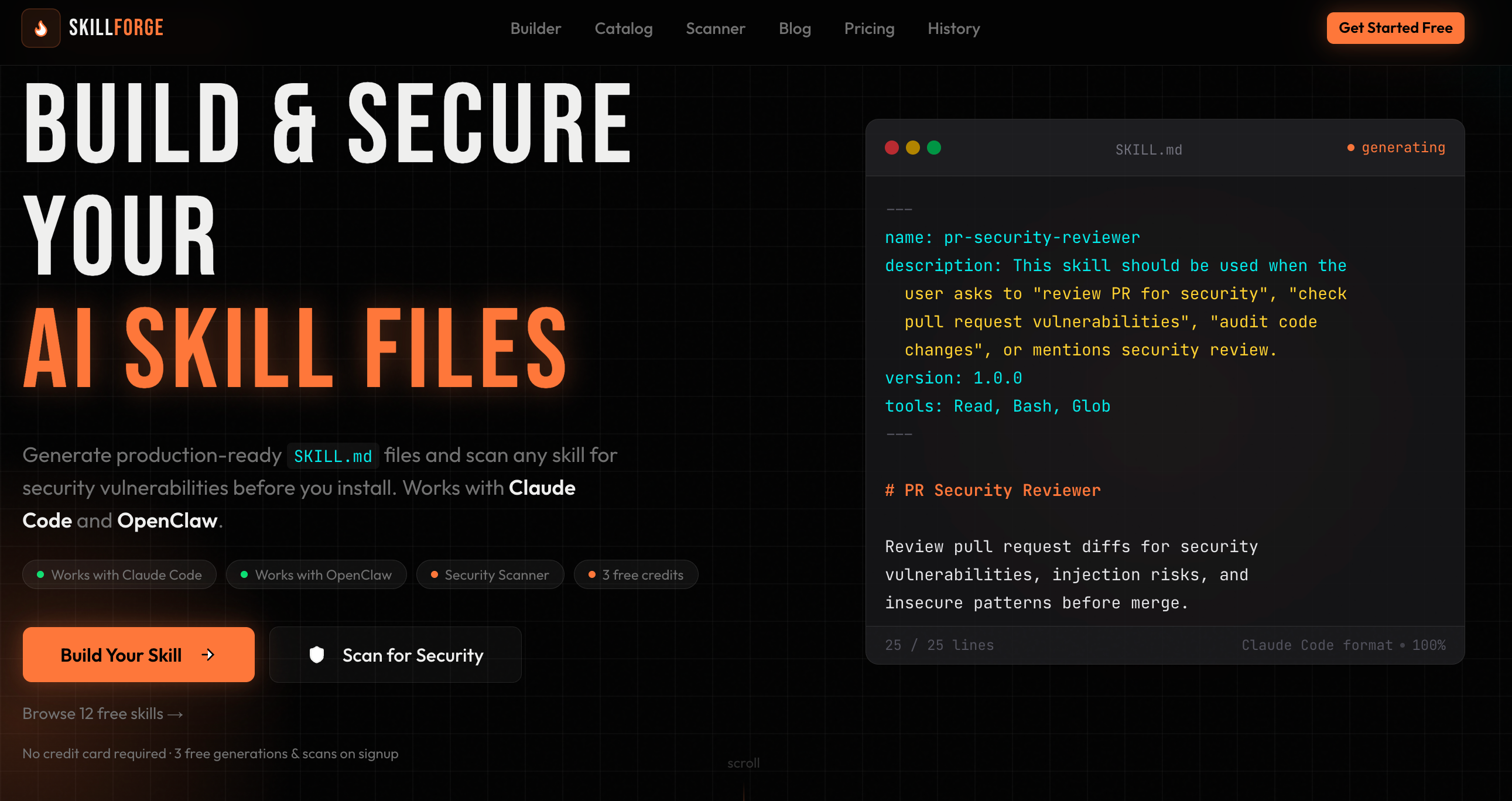The width and height of the screenshot is (1512, 801).
Task: Open the Blog nav link
Action: [x=794, y=28]
